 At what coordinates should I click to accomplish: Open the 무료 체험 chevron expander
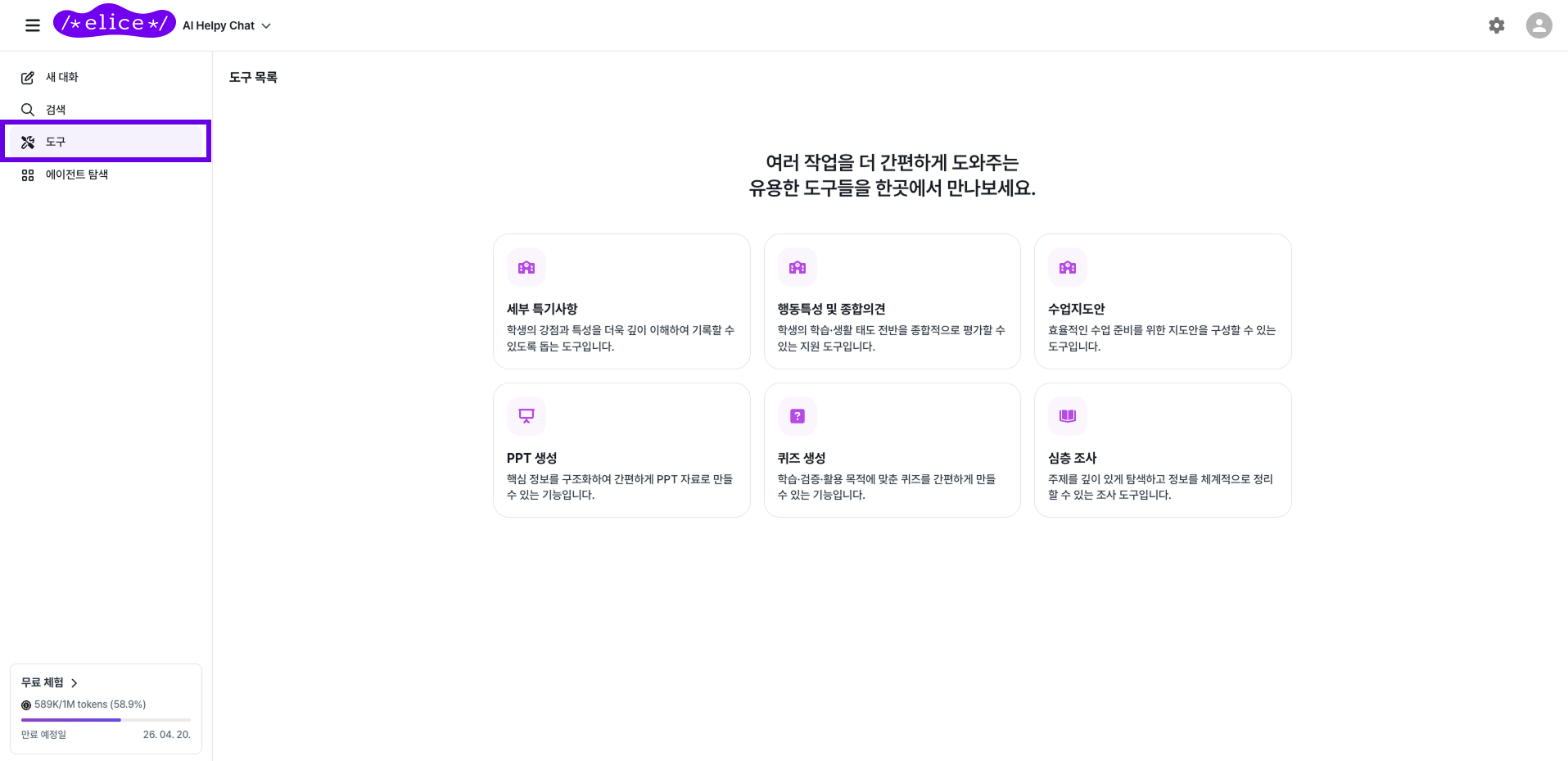pyautogui.click(x=73, y=682)
